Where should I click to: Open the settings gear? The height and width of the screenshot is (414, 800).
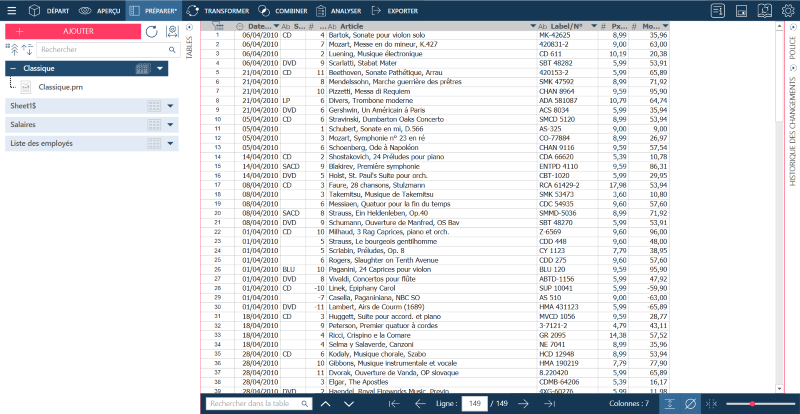coord(789,10)
